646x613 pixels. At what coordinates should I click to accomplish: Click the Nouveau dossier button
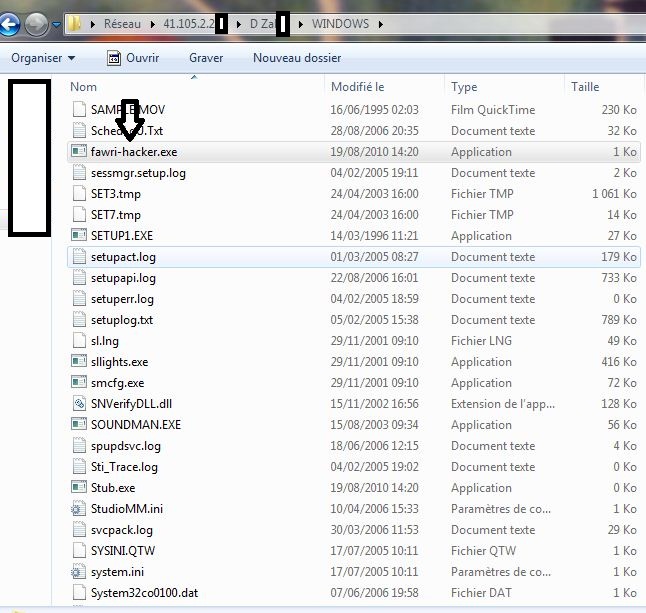click(x=297, y=58)
